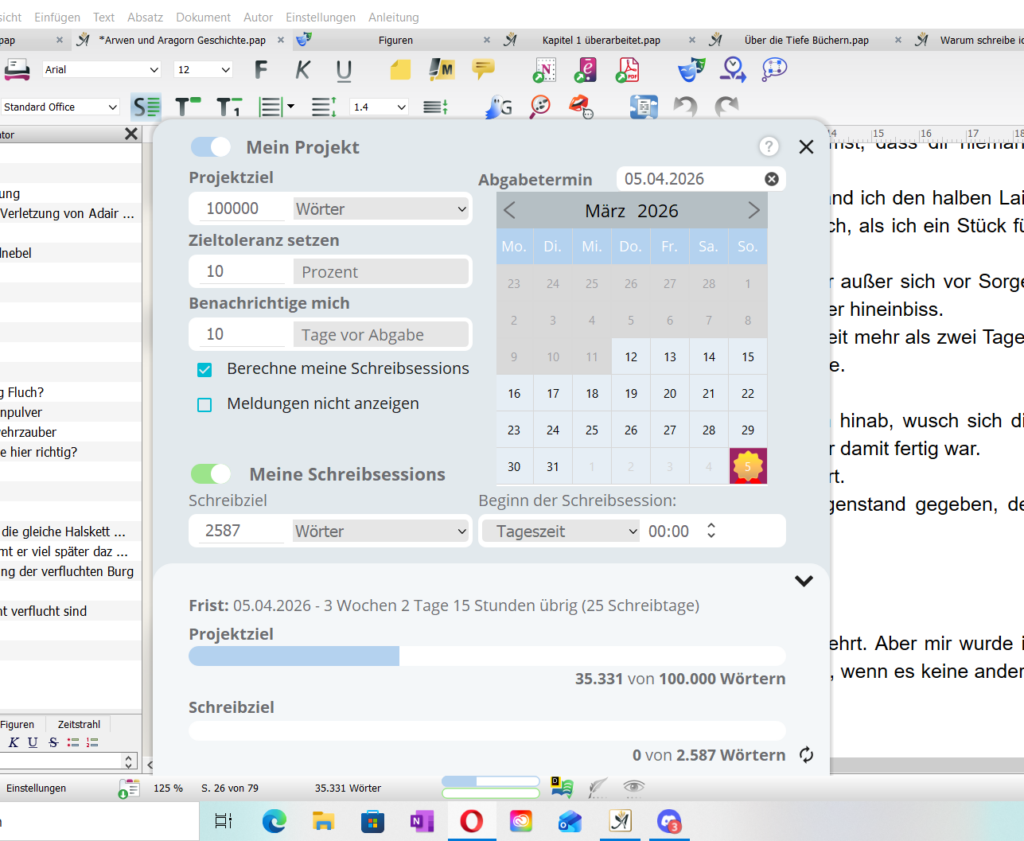
Task: Switch to Kapitel 1 überarbeitet.pap tab
Action: 600,40
